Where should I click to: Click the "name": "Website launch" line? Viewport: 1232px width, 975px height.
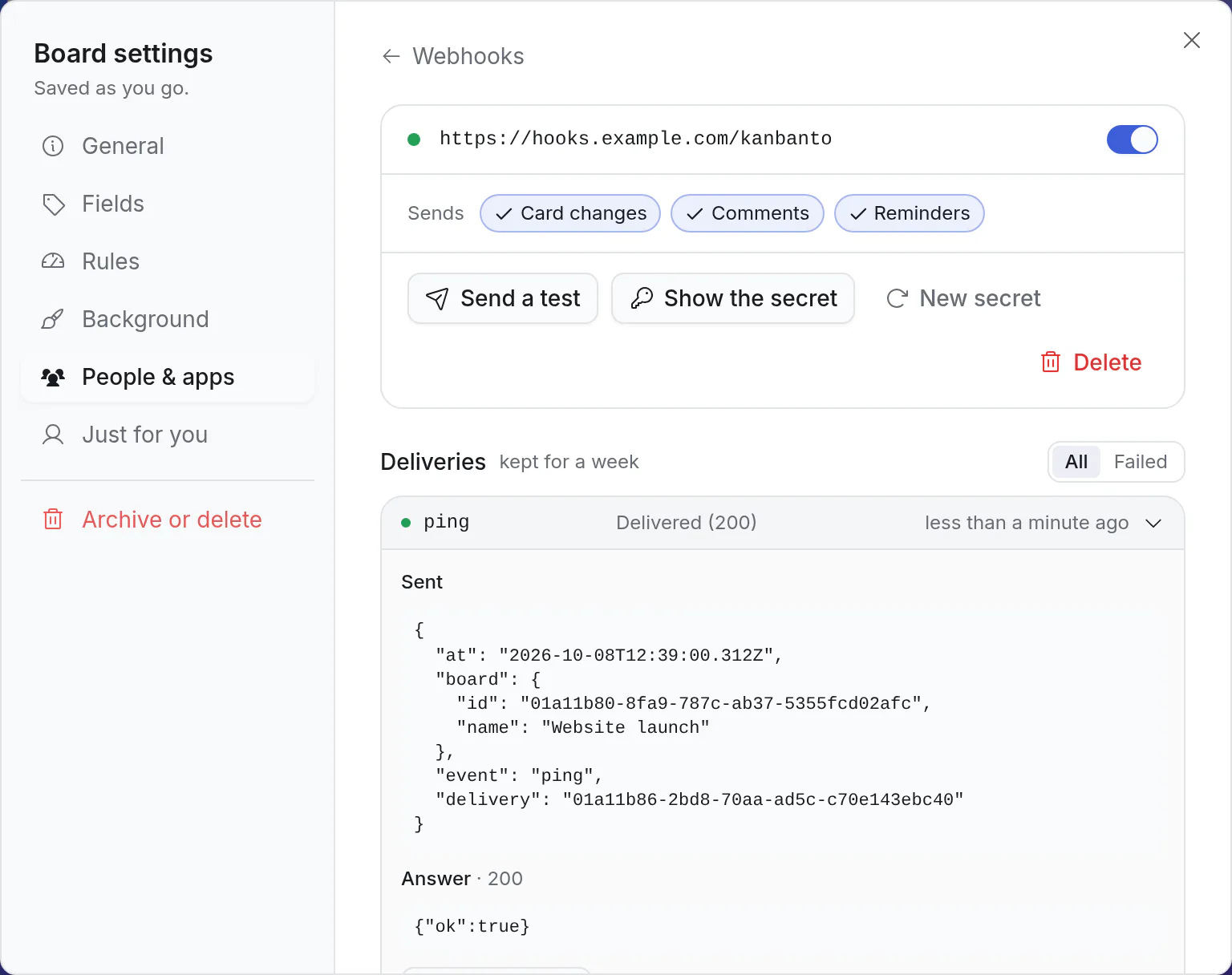click(583, 727)
